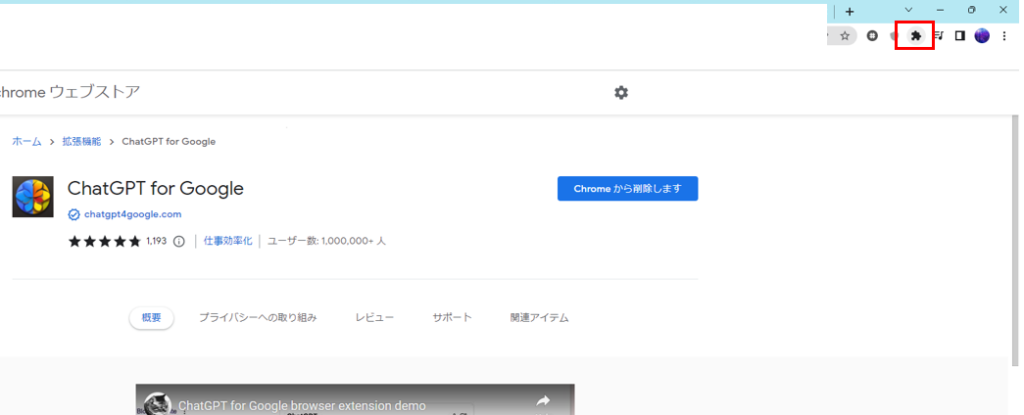Open Chrome's three-dot menu

[1004, 36]
